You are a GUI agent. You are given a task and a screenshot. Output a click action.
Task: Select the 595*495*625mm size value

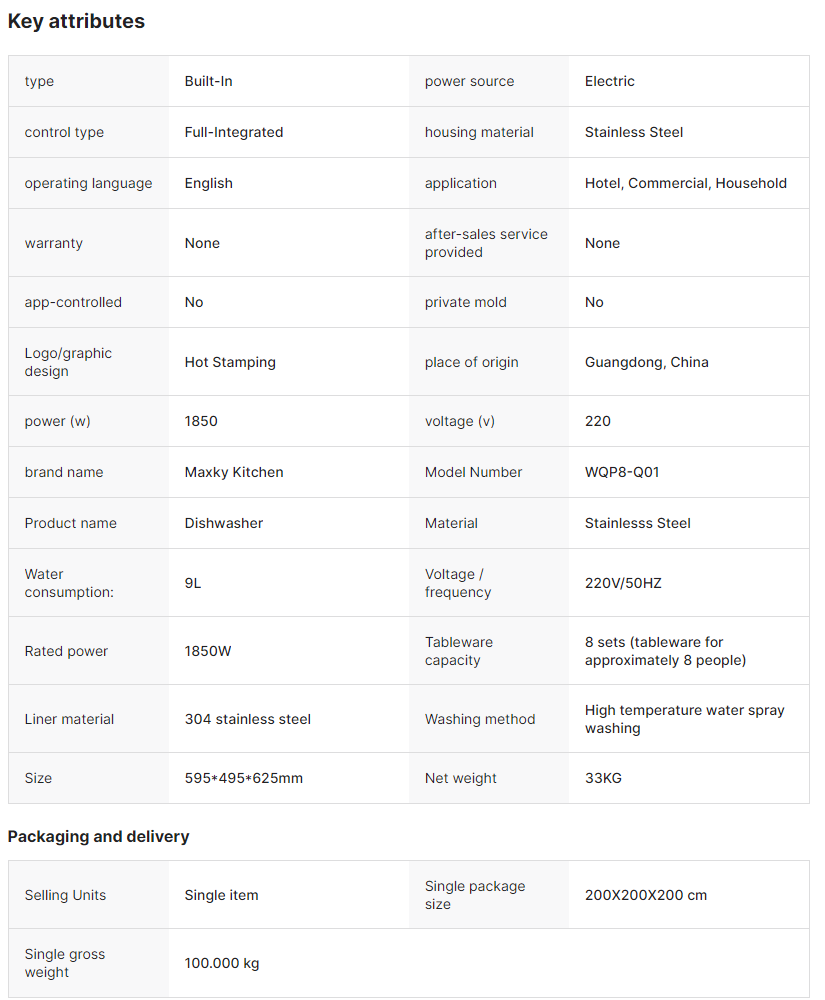click(244, 778)
